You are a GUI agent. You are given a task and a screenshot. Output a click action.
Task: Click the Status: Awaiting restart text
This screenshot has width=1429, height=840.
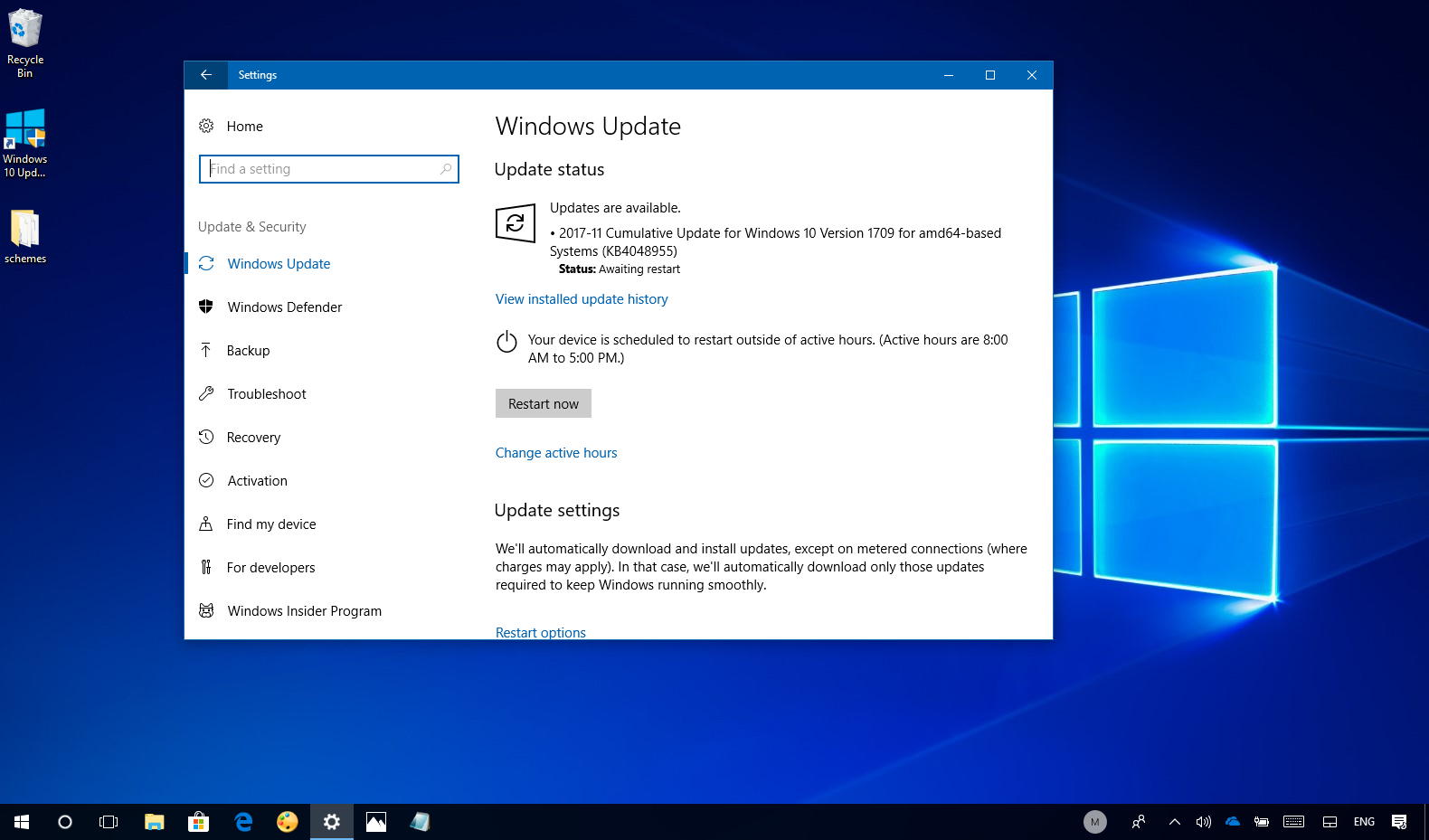(x=620, y=269)
